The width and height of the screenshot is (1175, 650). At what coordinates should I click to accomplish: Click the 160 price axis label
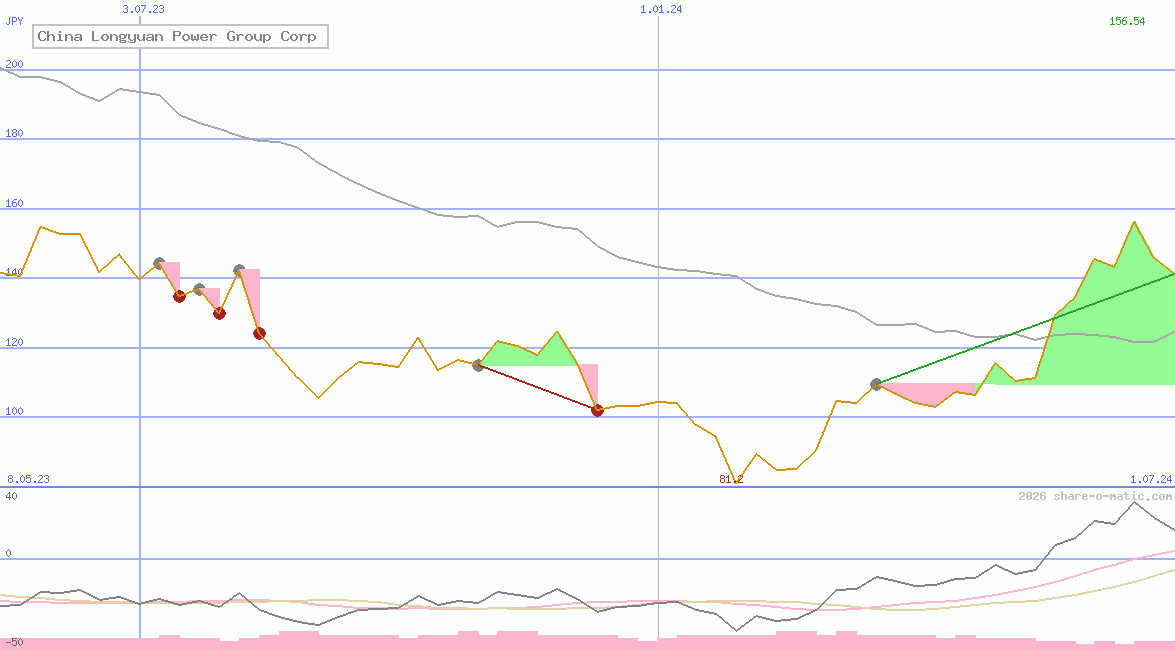(14, 203)
